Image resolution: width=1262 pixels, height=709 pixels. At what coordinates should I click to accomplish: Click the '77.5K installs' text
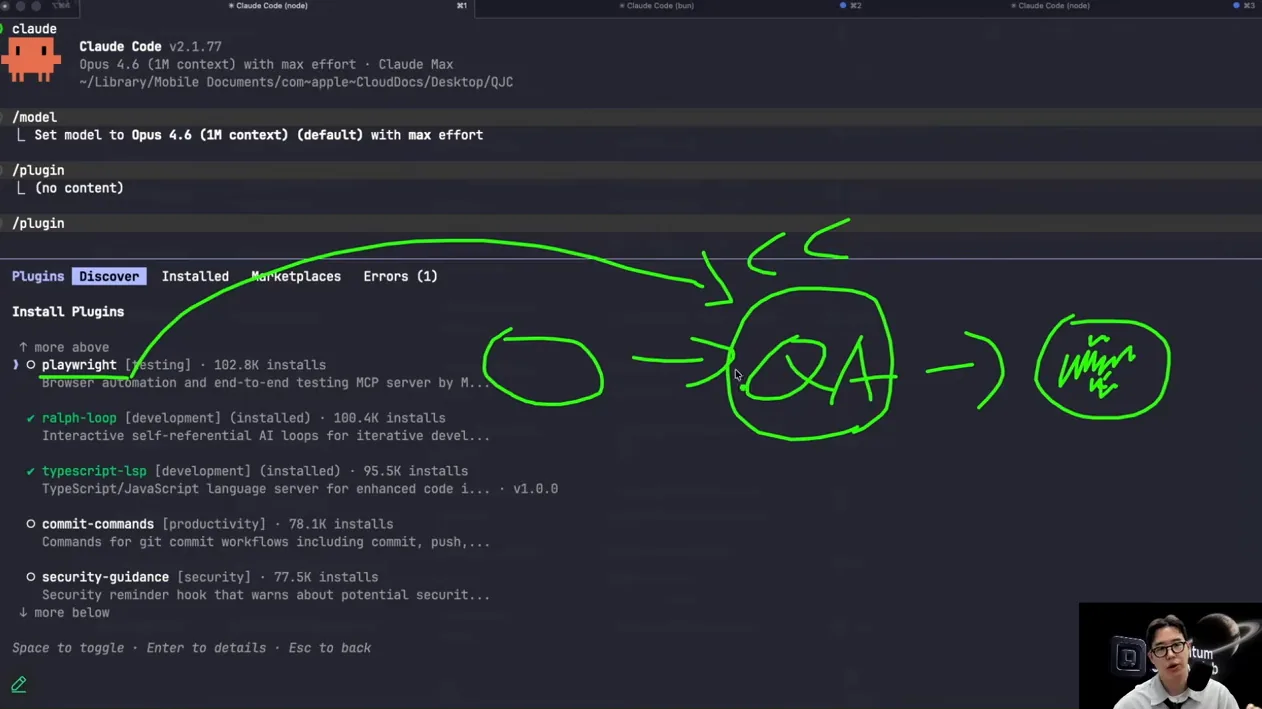point(325,577)
